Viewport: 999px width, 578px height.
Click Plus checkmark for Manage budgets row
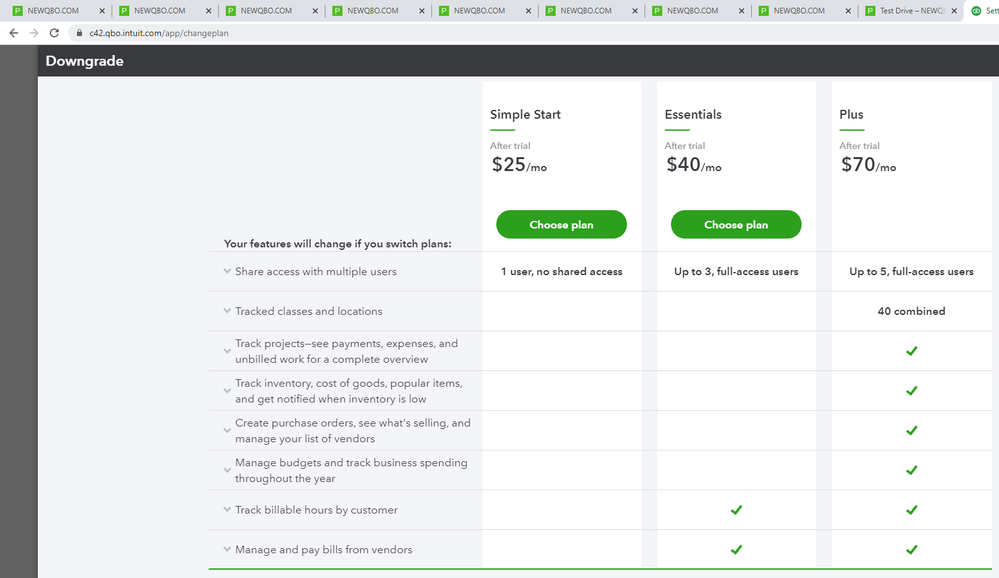[911, 470]
